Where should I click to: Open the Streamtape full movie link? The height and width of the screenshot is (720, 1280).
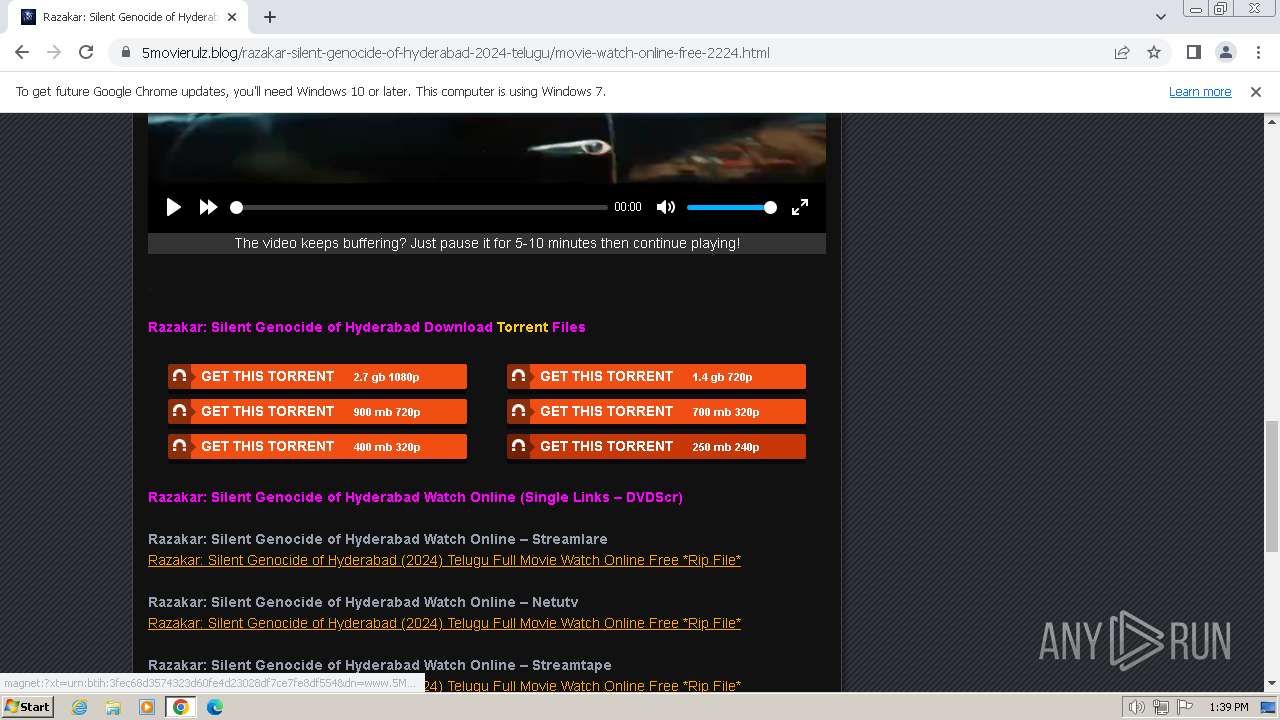(x=583, y=686)
